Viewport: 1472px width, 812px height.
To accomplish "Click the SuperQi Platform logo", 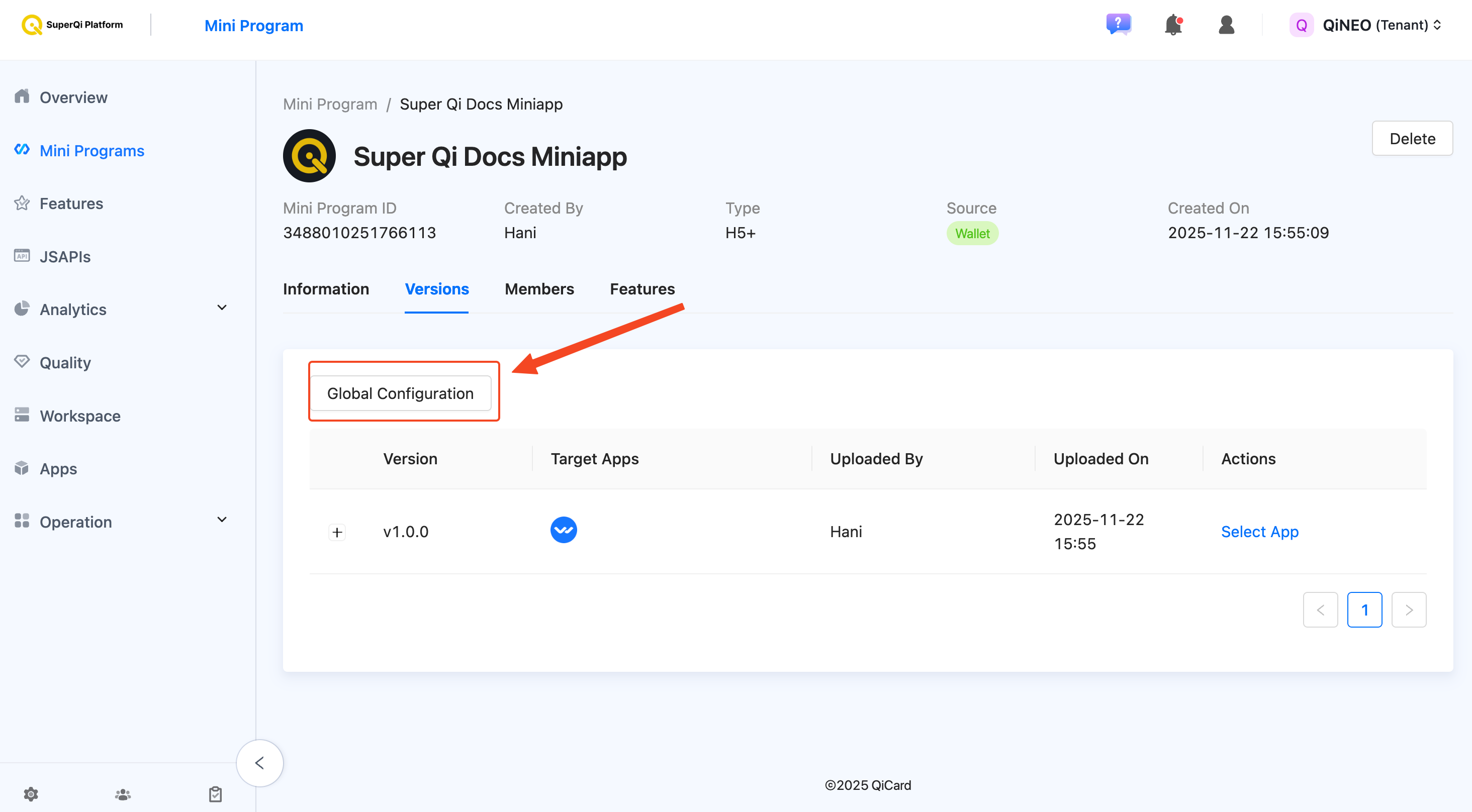I will pyautogui.click(x=72, y=25).
